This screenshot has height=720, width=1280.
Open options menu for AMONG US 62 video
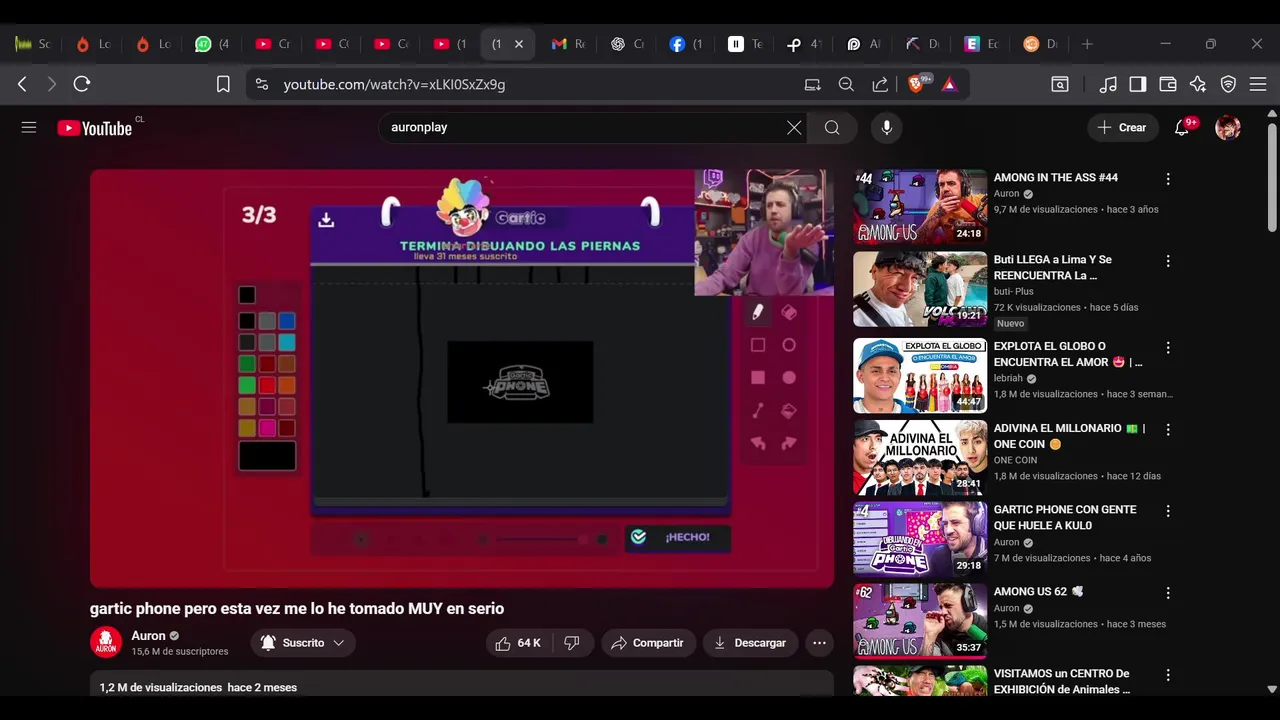[1168, 593]
